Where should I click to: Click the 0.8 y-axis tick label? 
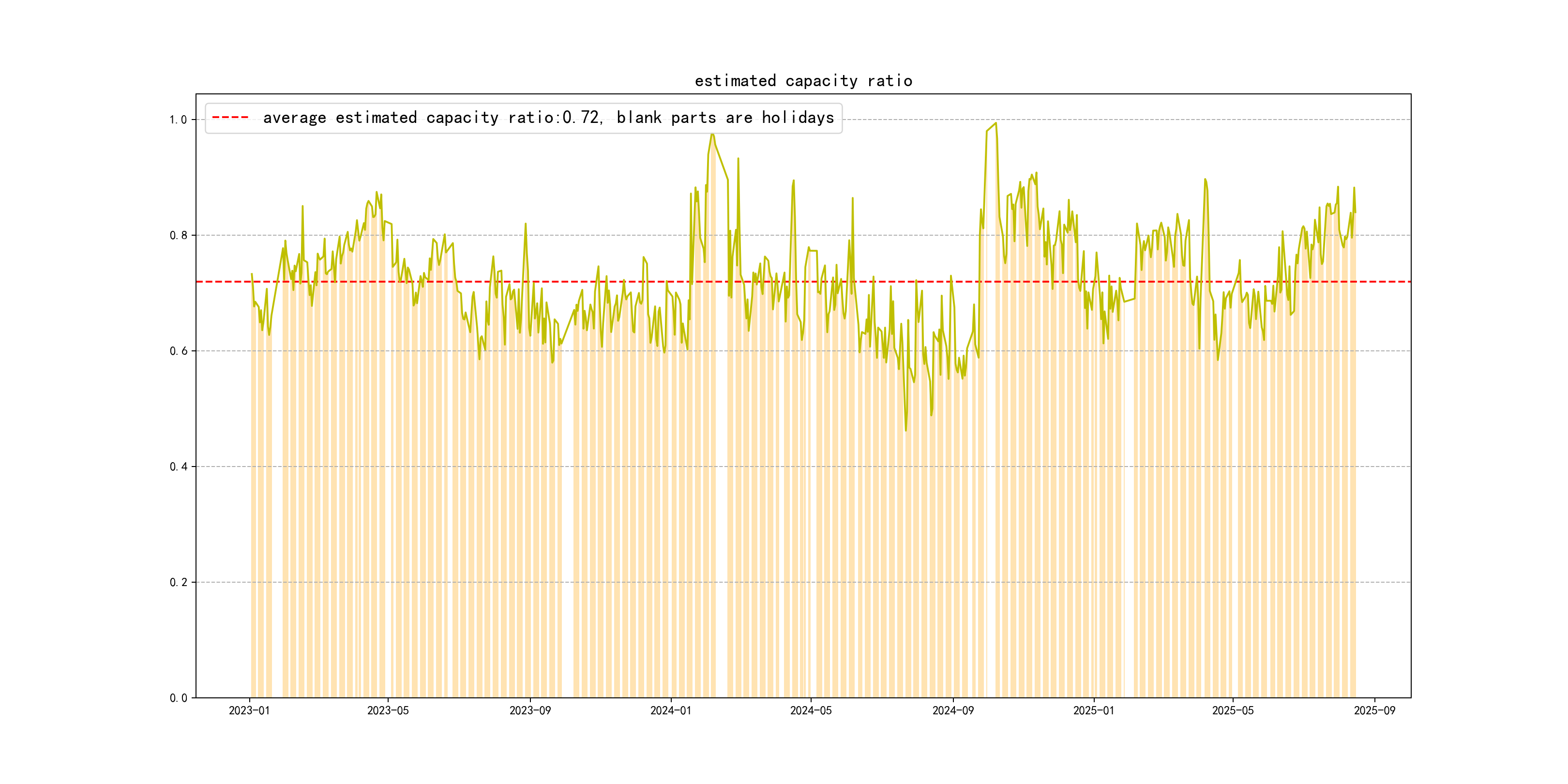coord(178,236)
